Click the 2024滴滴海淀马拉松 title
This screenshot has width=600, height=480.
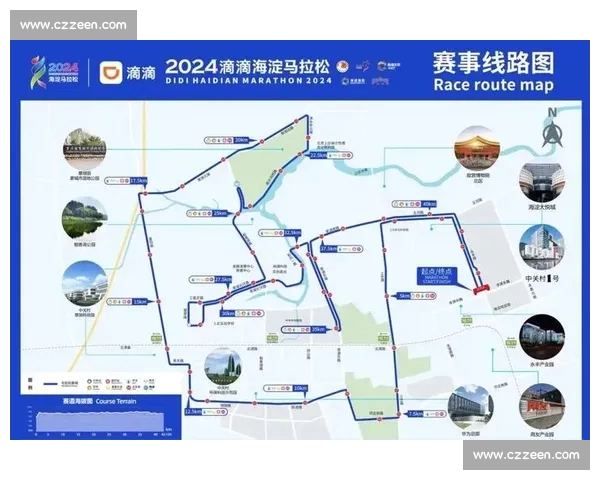[247, 67]
